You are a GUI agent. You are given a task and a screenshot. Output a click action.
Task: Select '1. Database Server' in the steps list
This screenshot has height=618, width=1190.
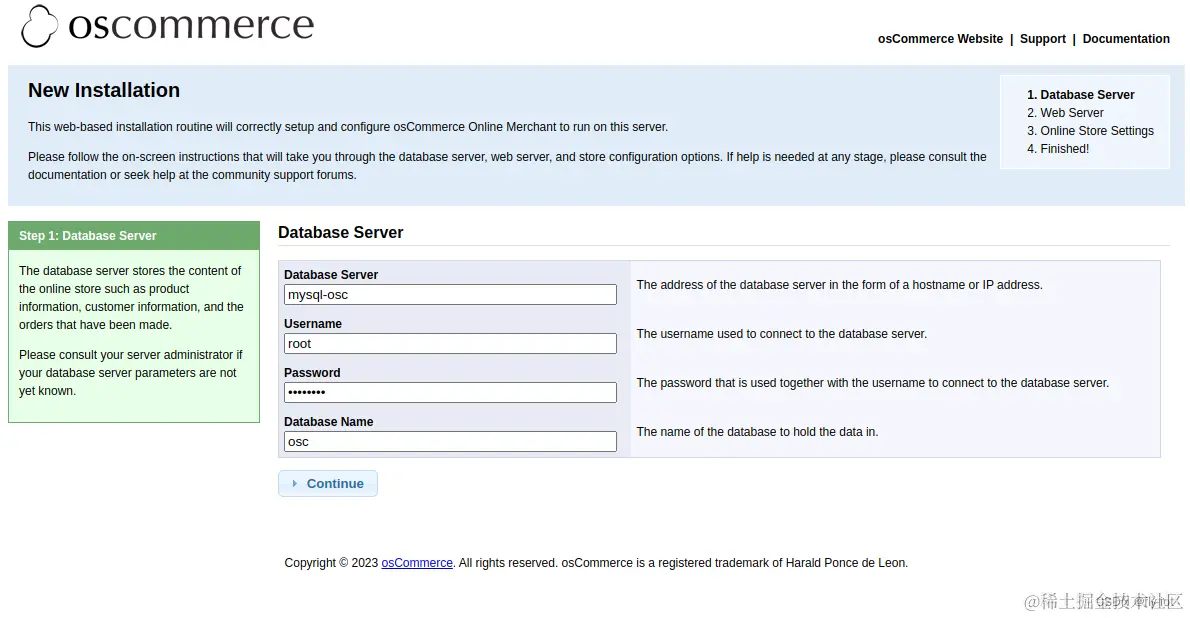click(x=1081, y=95)
